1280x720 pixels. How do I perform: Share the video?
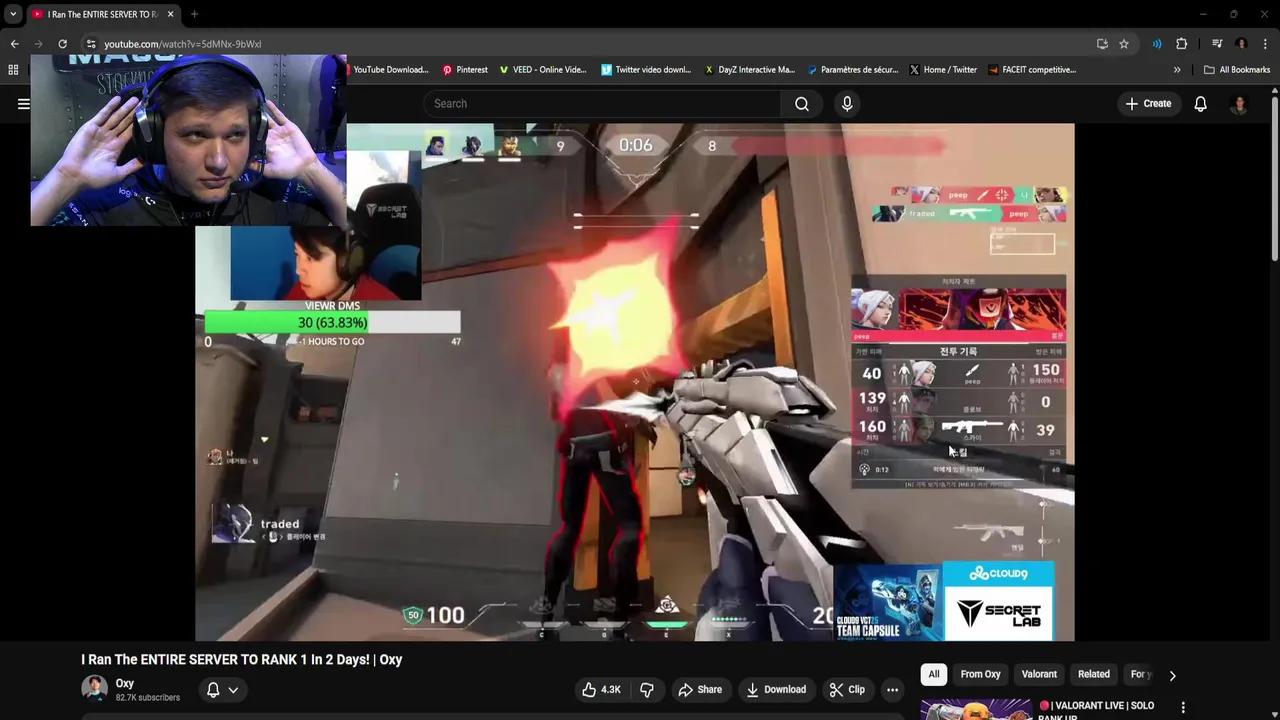pyautogui.click(x=699, y=690)
